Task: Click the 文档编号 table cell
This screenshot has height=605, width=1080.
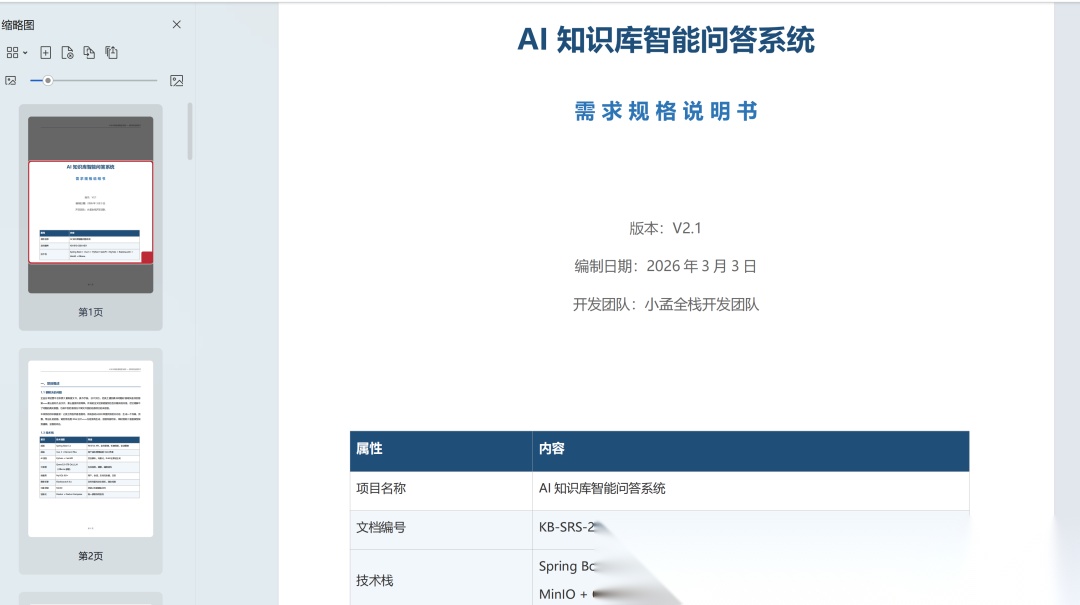Action: 441,530
